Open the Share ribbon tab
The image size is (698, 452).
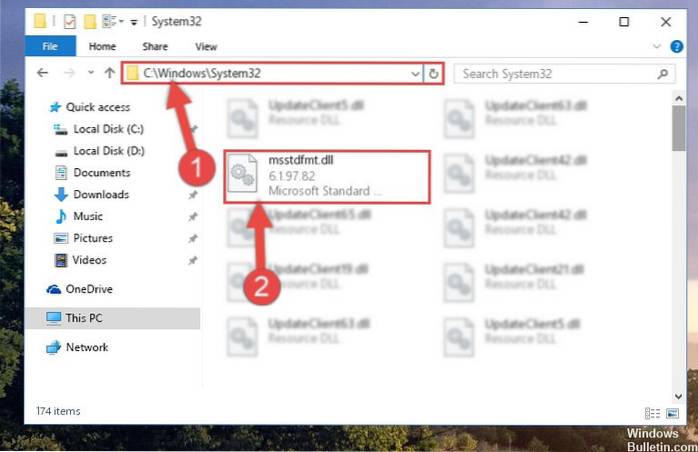pos(155,46)
